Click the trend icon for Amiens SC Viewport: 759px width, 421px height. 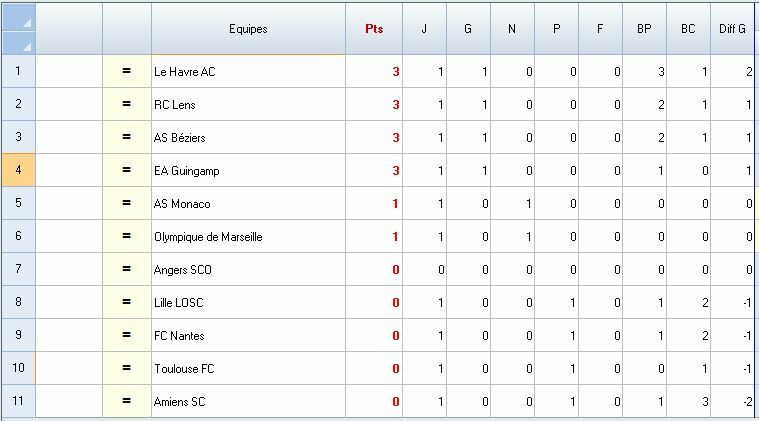(127, 402)
